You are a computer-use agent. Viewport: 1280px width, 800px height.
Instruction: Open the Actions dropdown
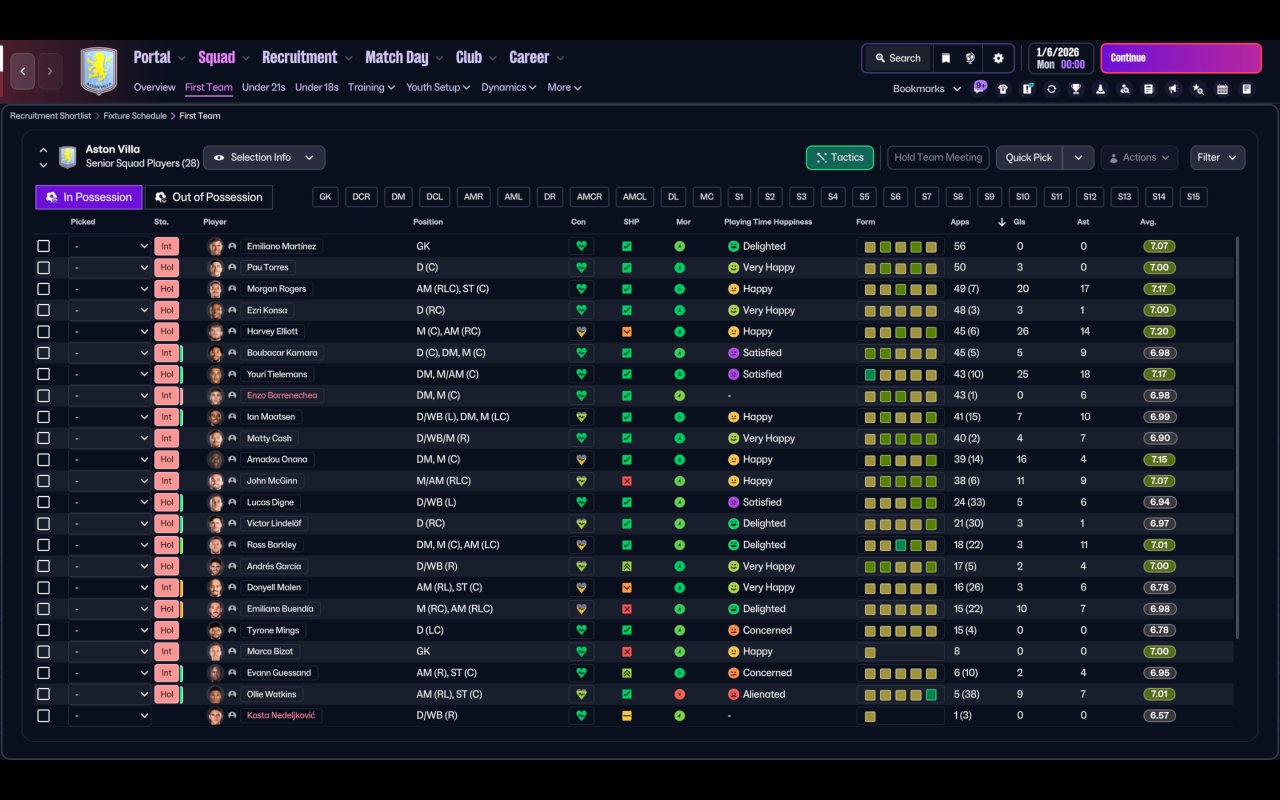[x=1139, y=158]
